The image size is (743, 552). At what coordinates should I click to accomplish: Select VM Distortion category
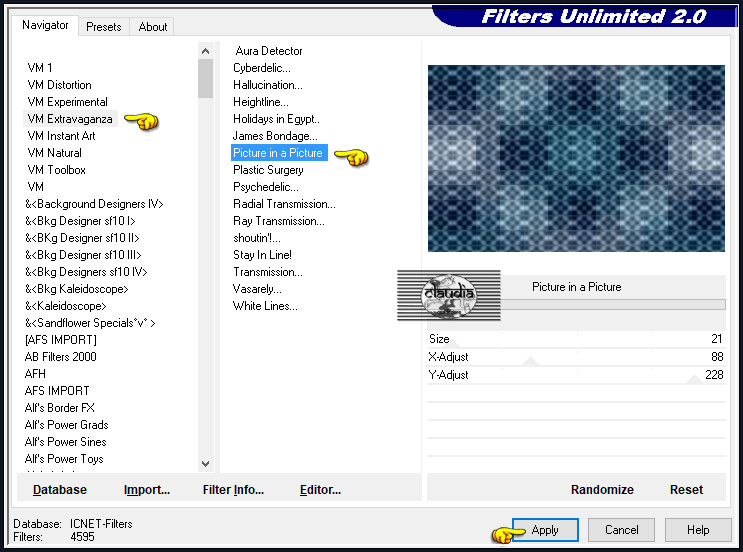[60, 85]
